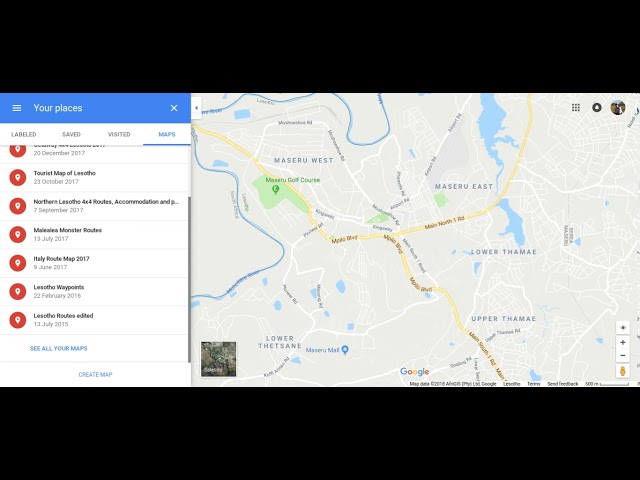Open the hamburger menu in Your places
This screenshot has height=480, width=640.
pos(17,108)
